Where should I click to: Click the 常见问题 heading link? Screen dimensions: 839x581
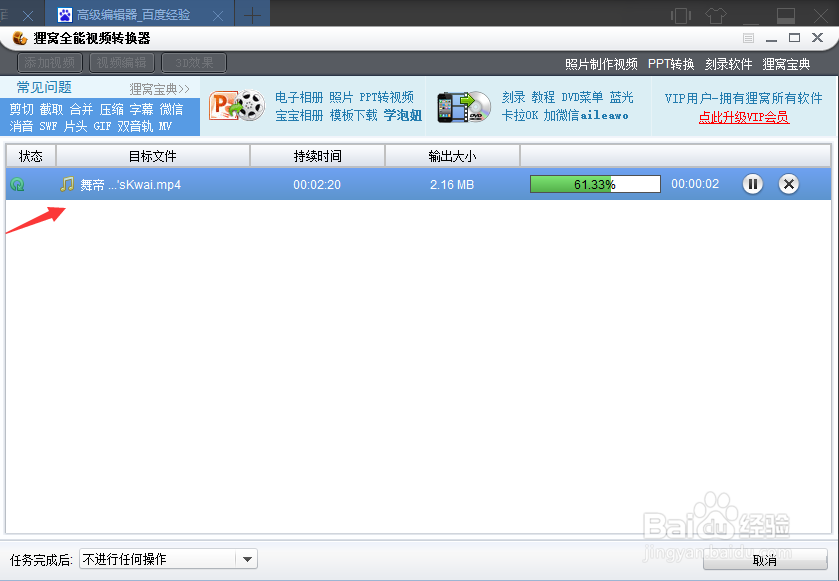pyautogui.click(x=44, y=87)
